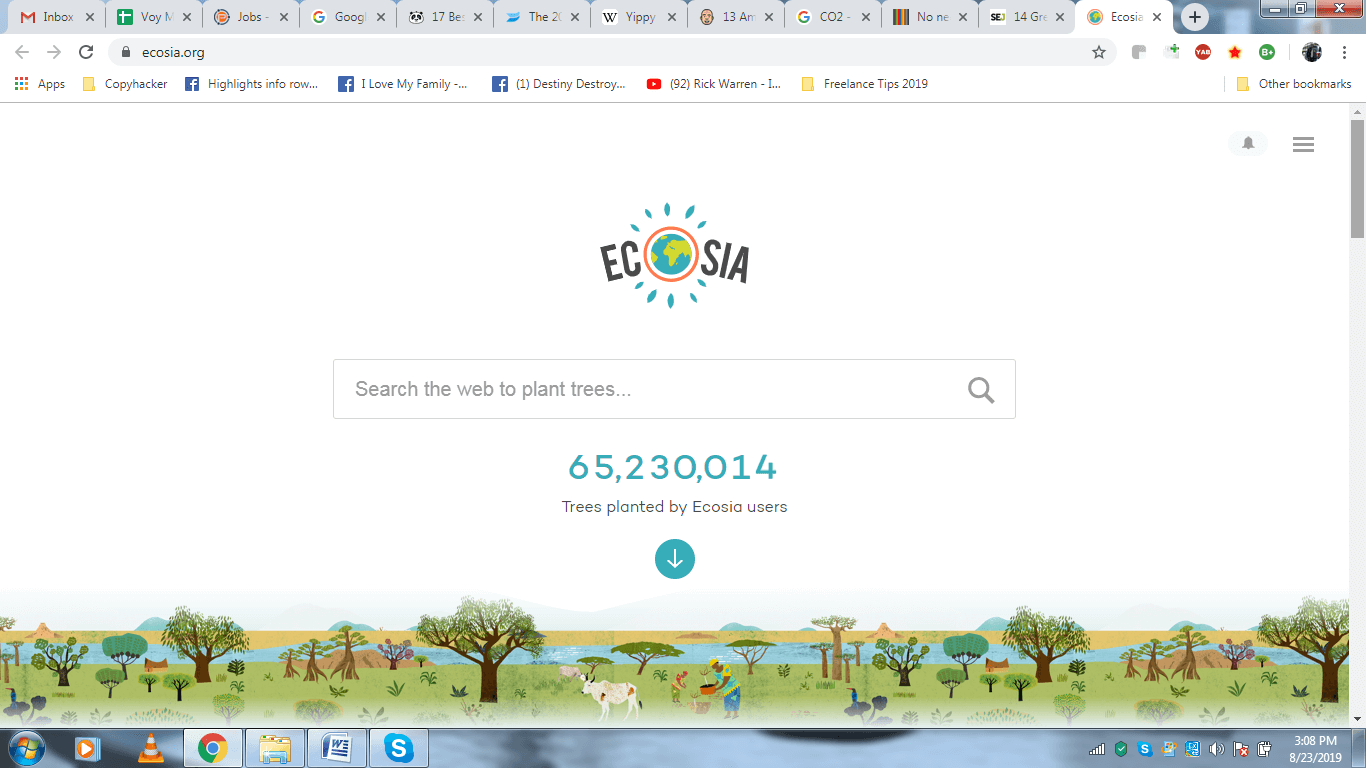The width and height of the screenshot is (1366, 768).
Task: Switch to the 17 Bes tab
Action: 444,17
